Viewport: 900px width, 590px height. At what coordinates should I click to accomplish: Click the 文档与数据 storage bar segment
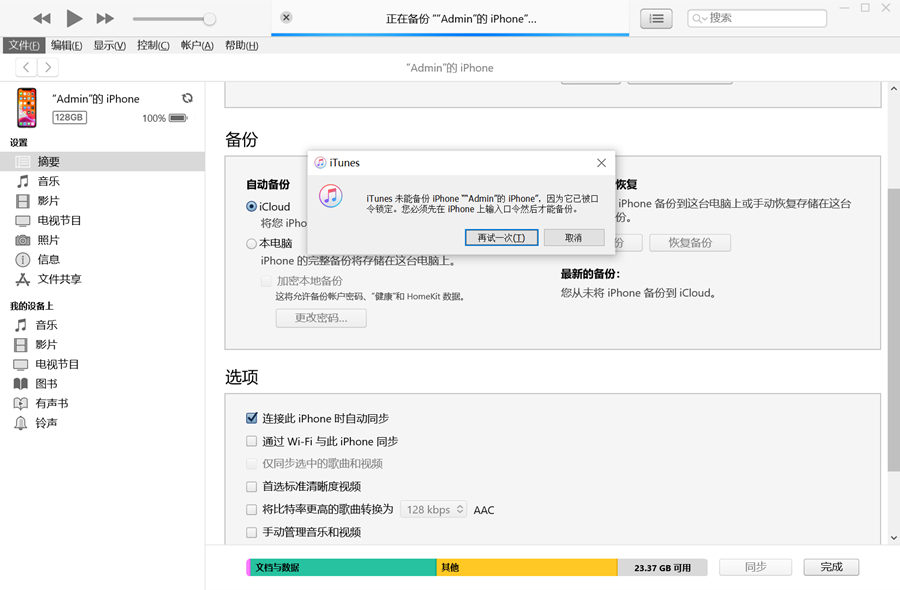(343, 567)
